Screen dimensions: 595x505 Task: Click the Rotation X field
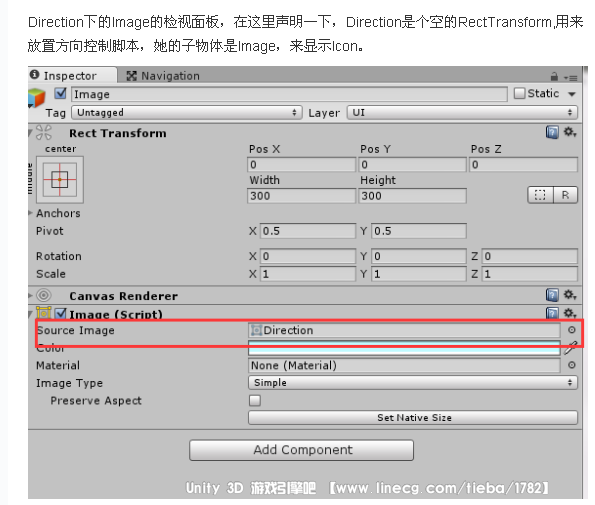[308, 256]
